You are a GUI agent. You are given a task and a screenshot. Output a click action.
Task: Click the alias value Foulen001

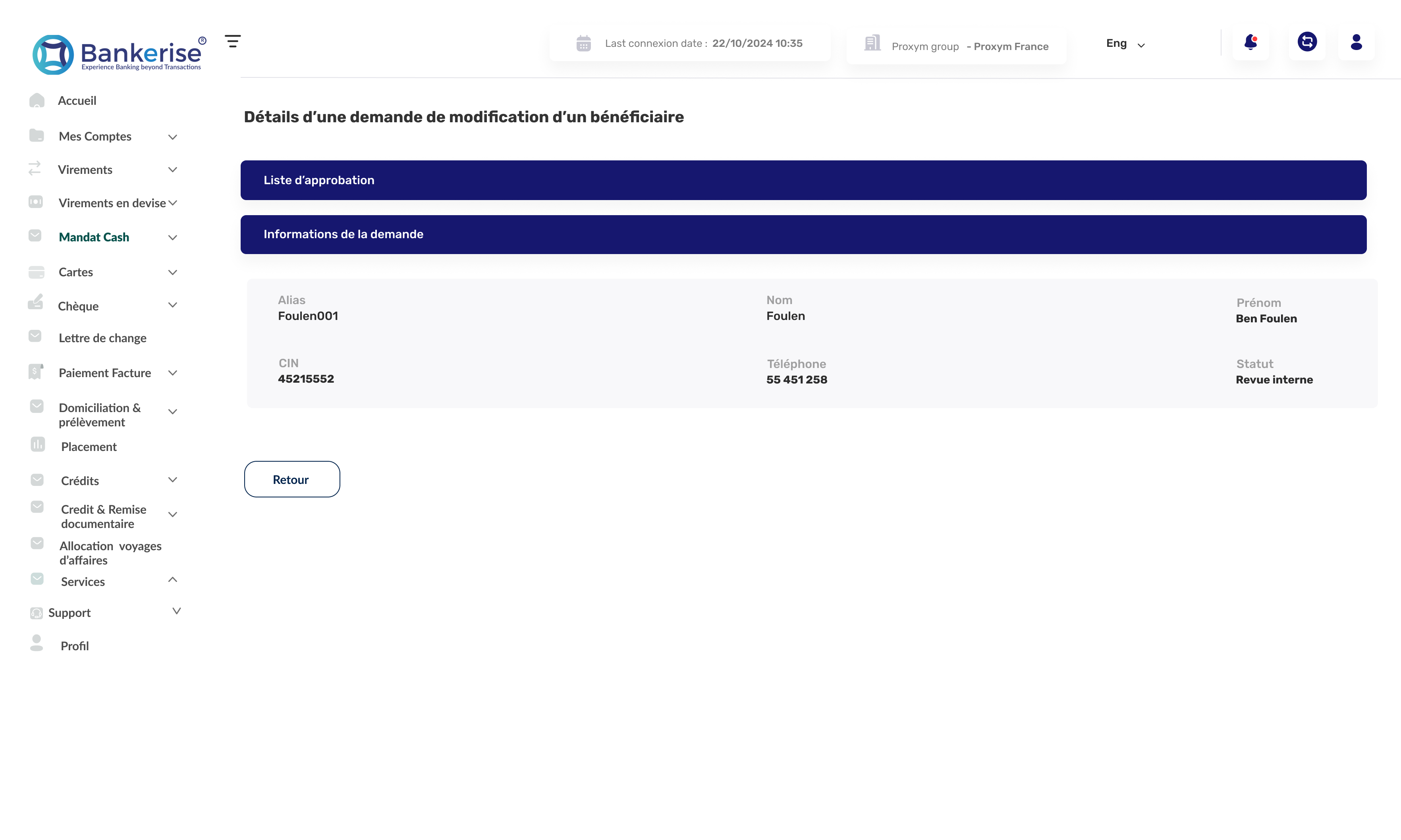tap(308, 316)
